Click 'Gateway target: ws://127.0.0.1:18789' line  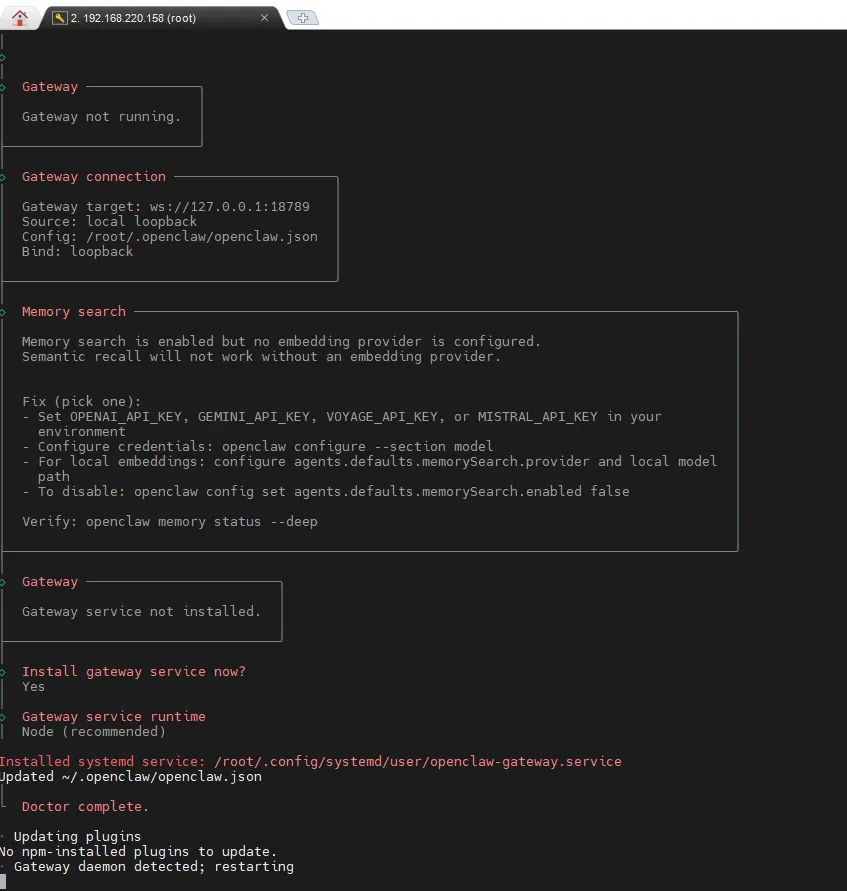point(166,206)
